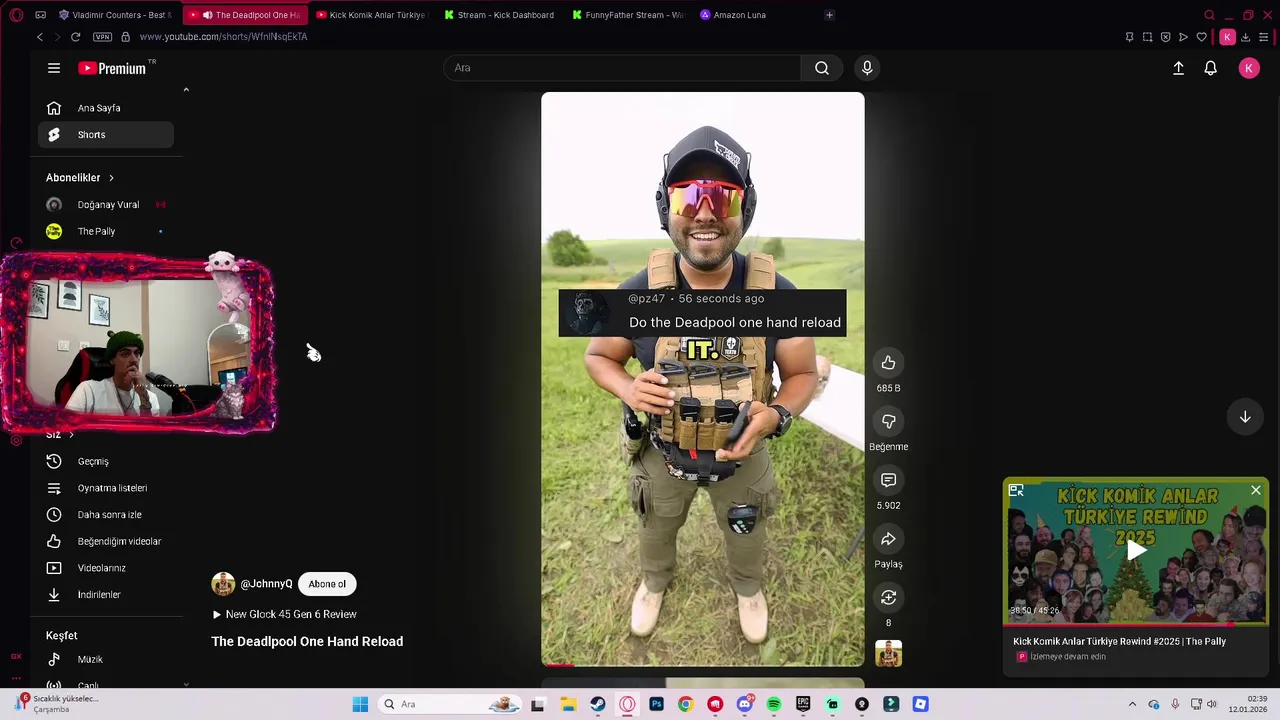The height and width of the screenshot is (720, 1280).
Task: Switch to FunnyFather Stream tab
Action: (628, 15)
